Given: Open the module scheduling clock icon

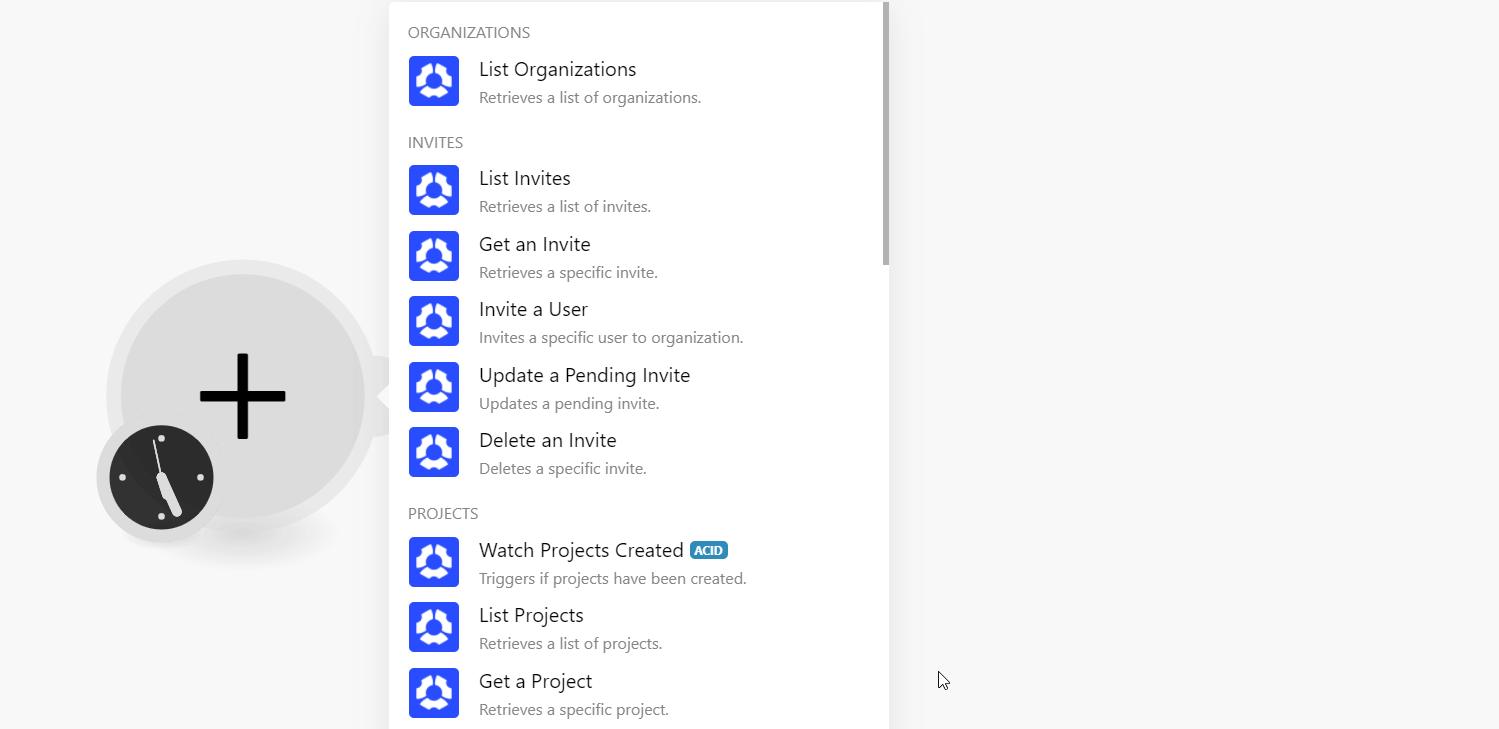Looking at the screenshot, I should point(161,477).
